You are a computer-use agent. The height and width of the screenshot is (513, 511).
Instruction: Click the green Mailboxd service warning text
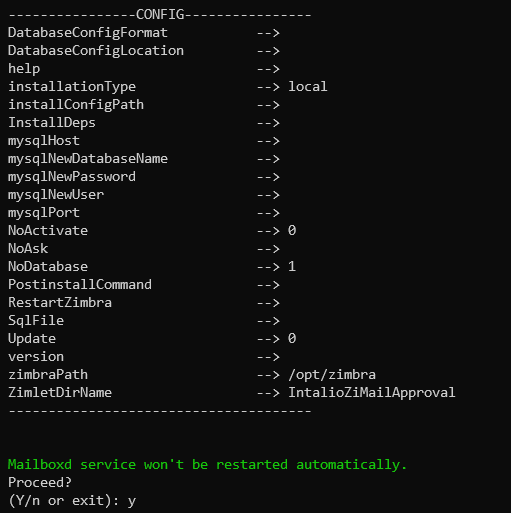point(207,465)
